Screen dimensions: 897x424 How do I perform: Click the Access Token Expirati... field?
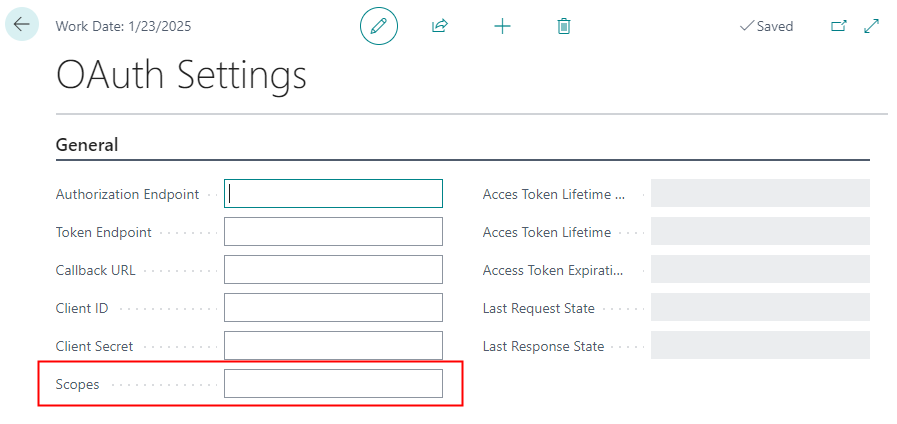760,270
